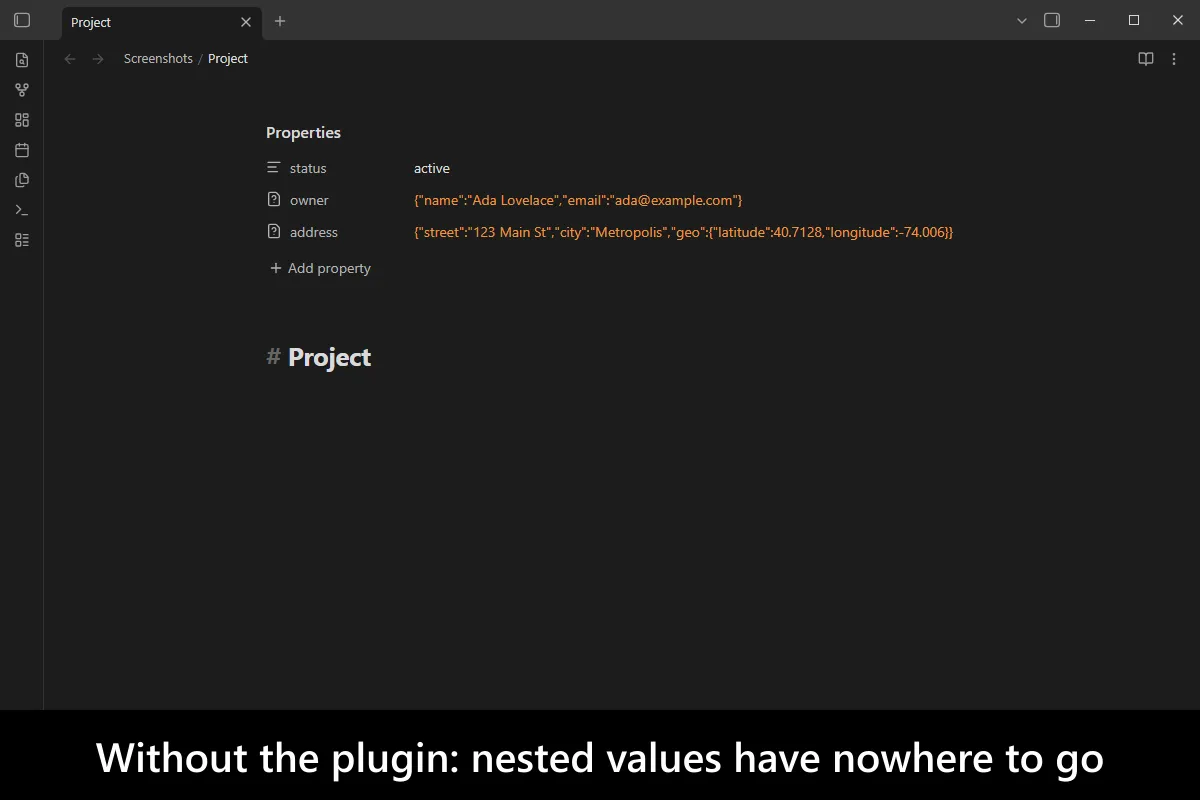Toggle the right sidebar
This screenshot has width=1200, height=800.
[x=1052, y=20]
